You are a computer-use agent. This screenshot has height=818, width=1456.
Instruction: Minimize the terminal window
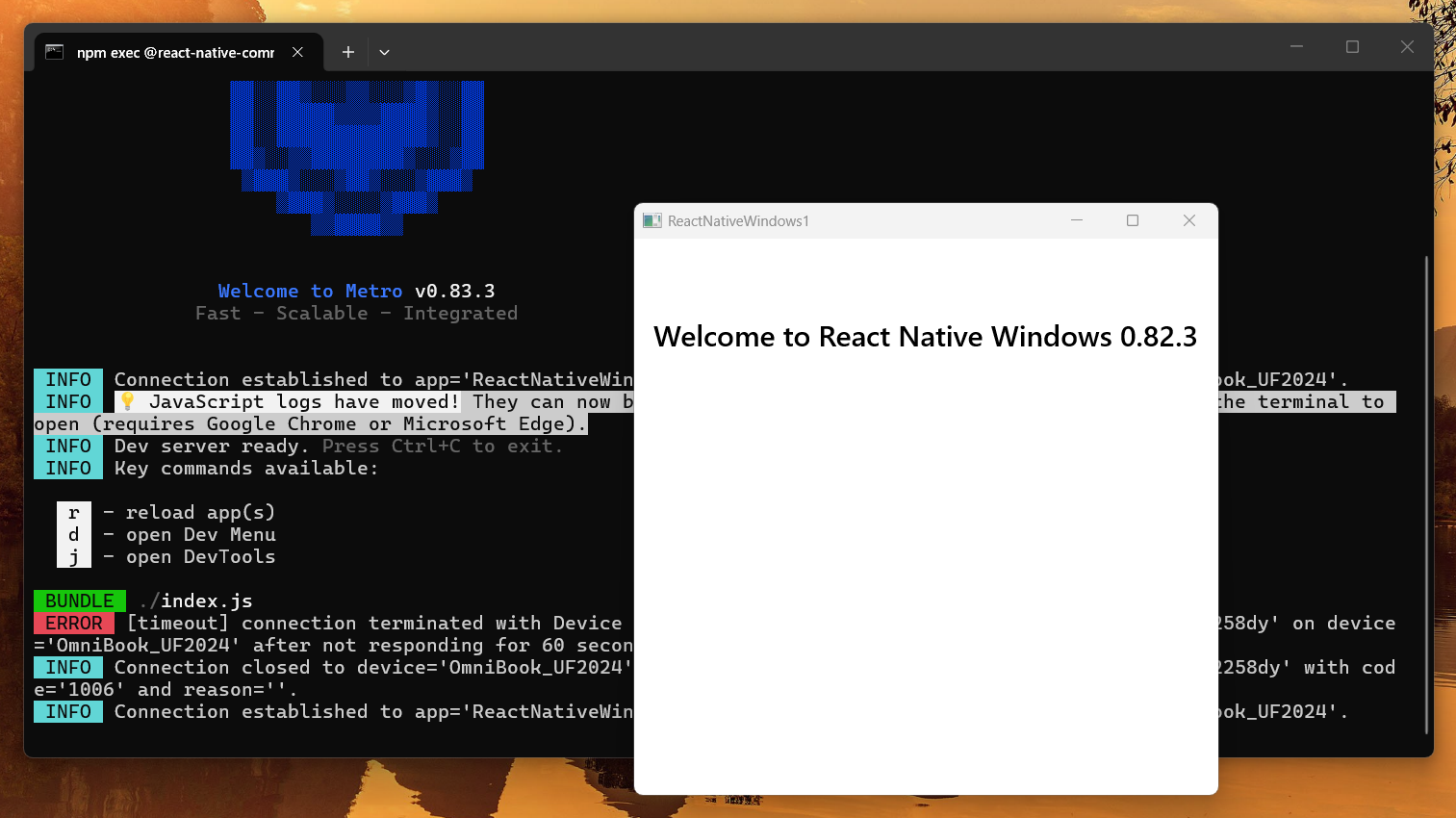(x=1296, y=46)
